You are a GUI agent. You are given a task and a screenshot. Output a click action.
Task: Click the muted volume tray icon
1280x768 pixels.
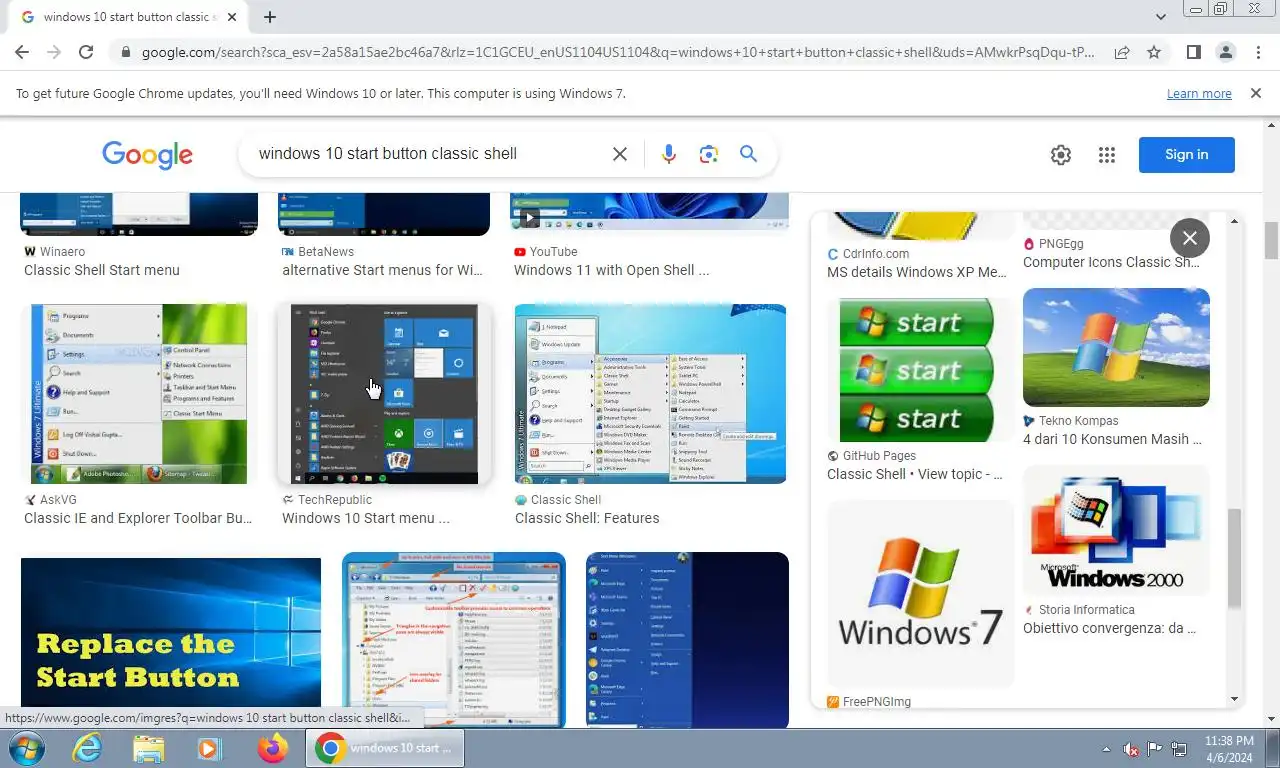[1131, 749]
